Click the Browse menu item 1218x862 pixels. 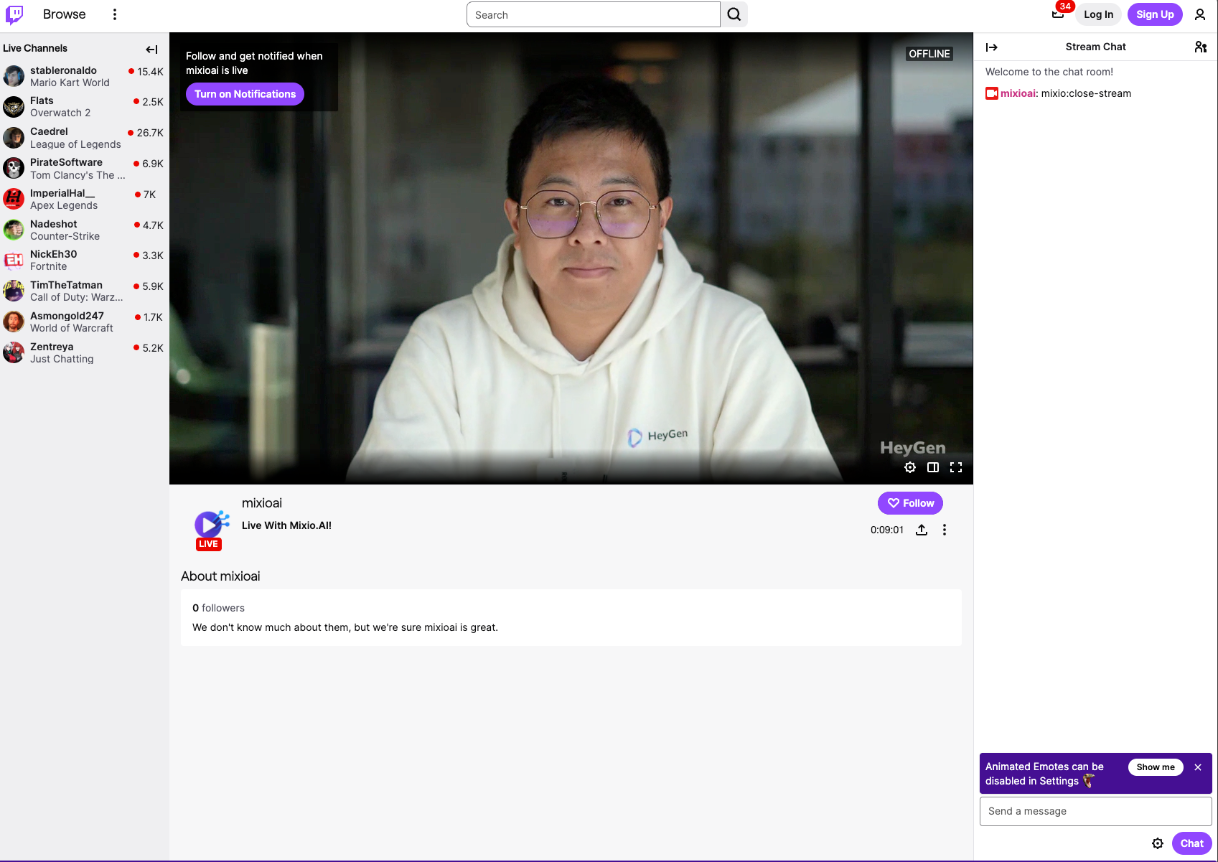(64, 15)
